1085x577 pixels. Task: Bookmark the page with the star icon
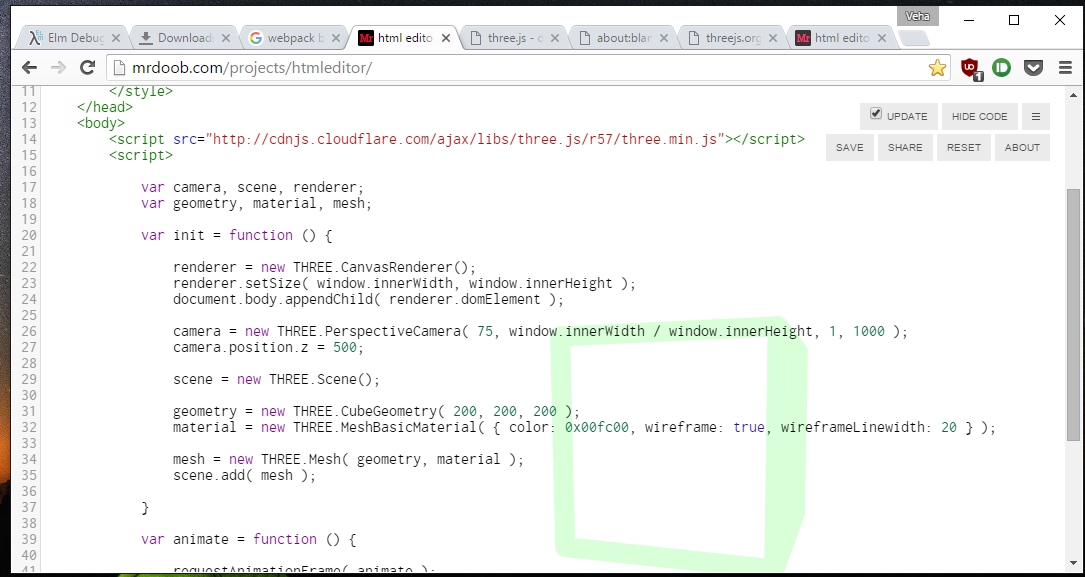pyautogui.click(x=937, y=67)
